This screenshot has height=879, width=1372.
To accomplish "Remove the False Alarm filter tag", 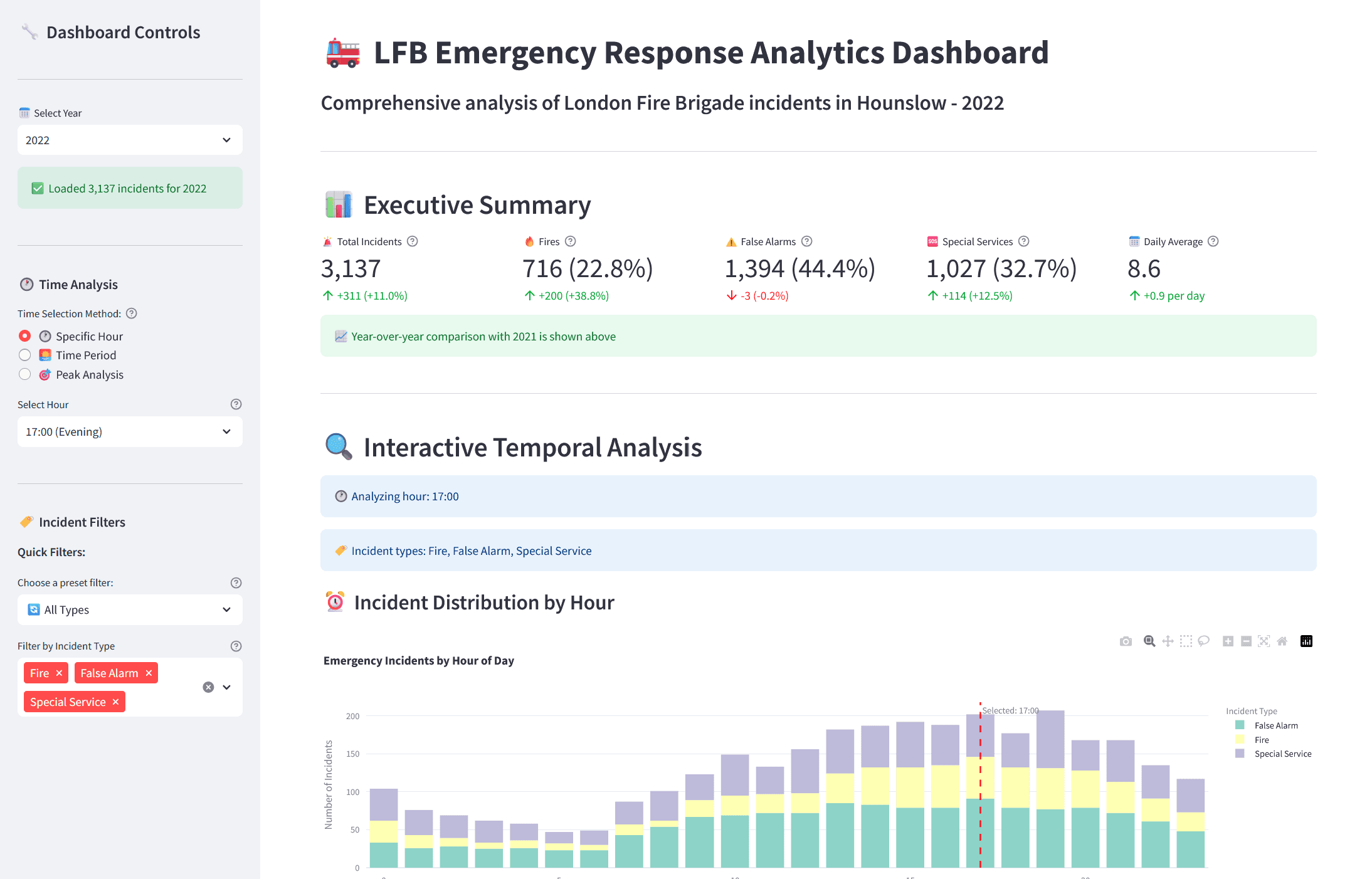I will pyautogui.click(x=149, y=673).
